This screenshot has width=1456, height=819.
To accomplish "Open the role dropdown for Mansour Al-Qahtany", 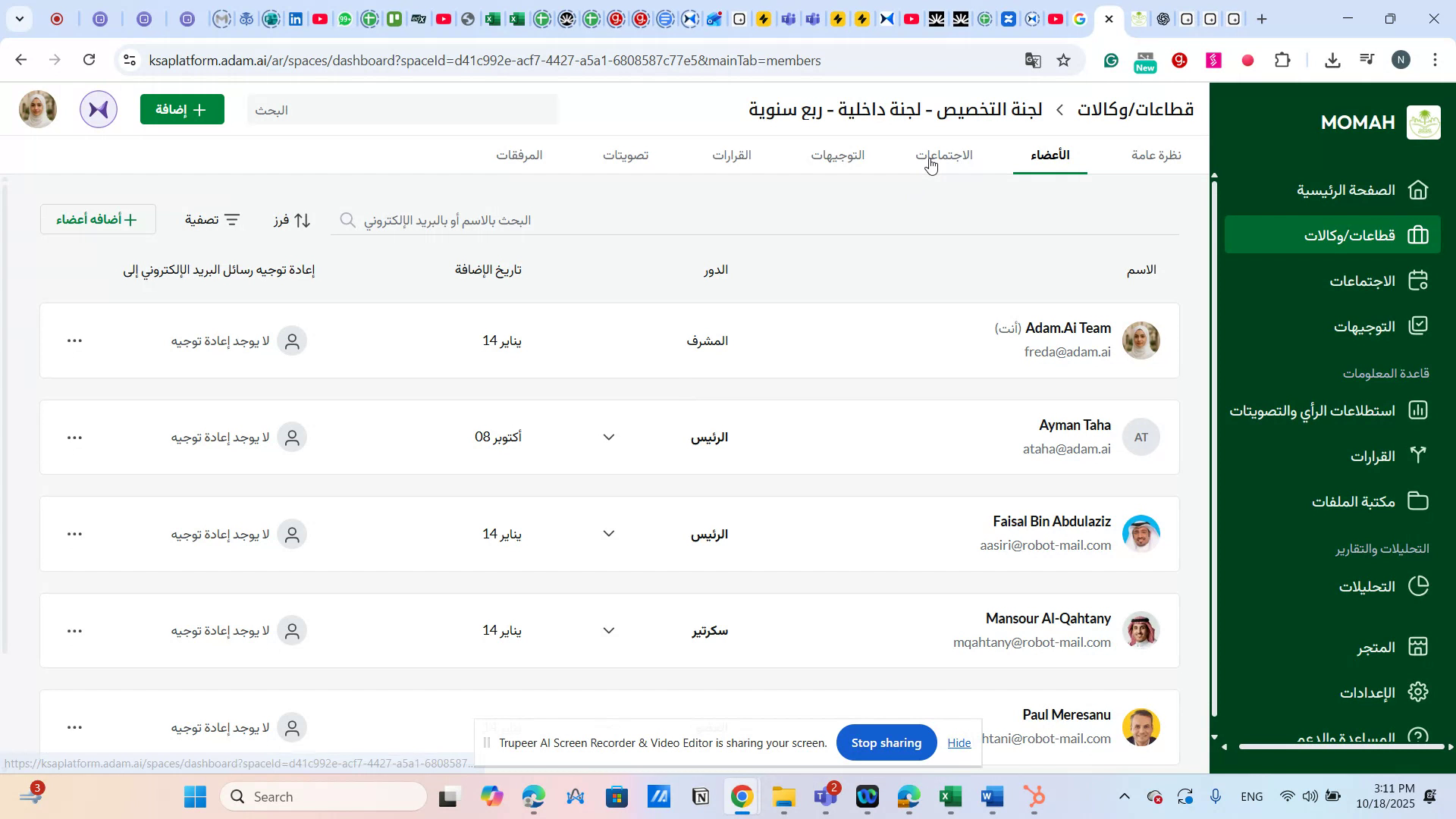I will [609, 629].
